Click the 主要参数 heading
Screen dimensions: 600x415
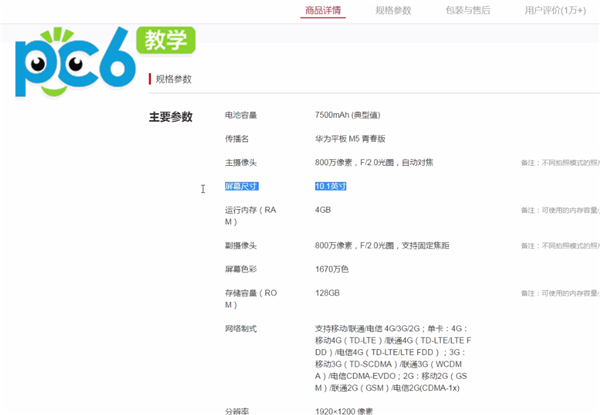171,117
